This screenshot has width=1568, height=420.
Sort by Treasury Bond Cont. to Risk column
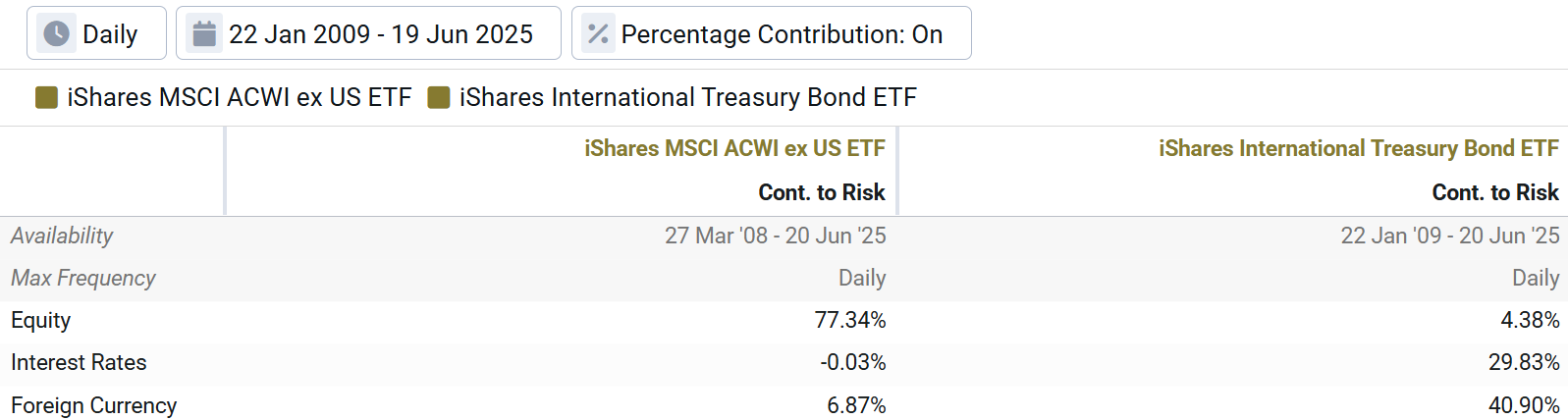[x=1494, y=192]
